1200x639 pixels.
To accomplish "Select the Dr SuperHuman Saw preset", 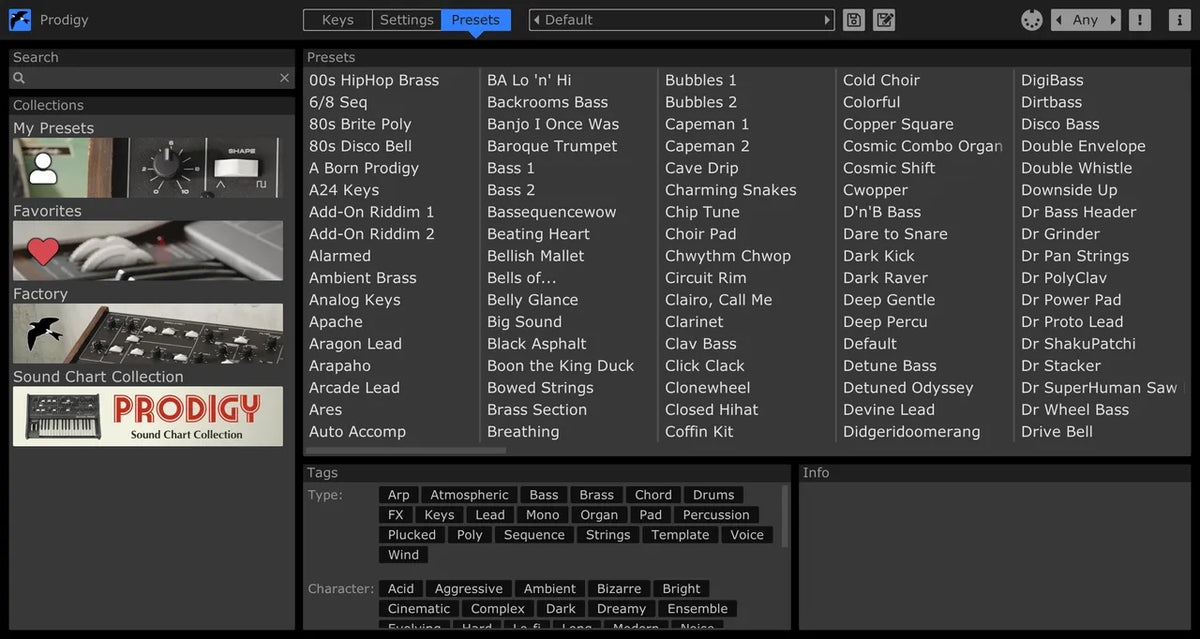I will coord(1099,388).
